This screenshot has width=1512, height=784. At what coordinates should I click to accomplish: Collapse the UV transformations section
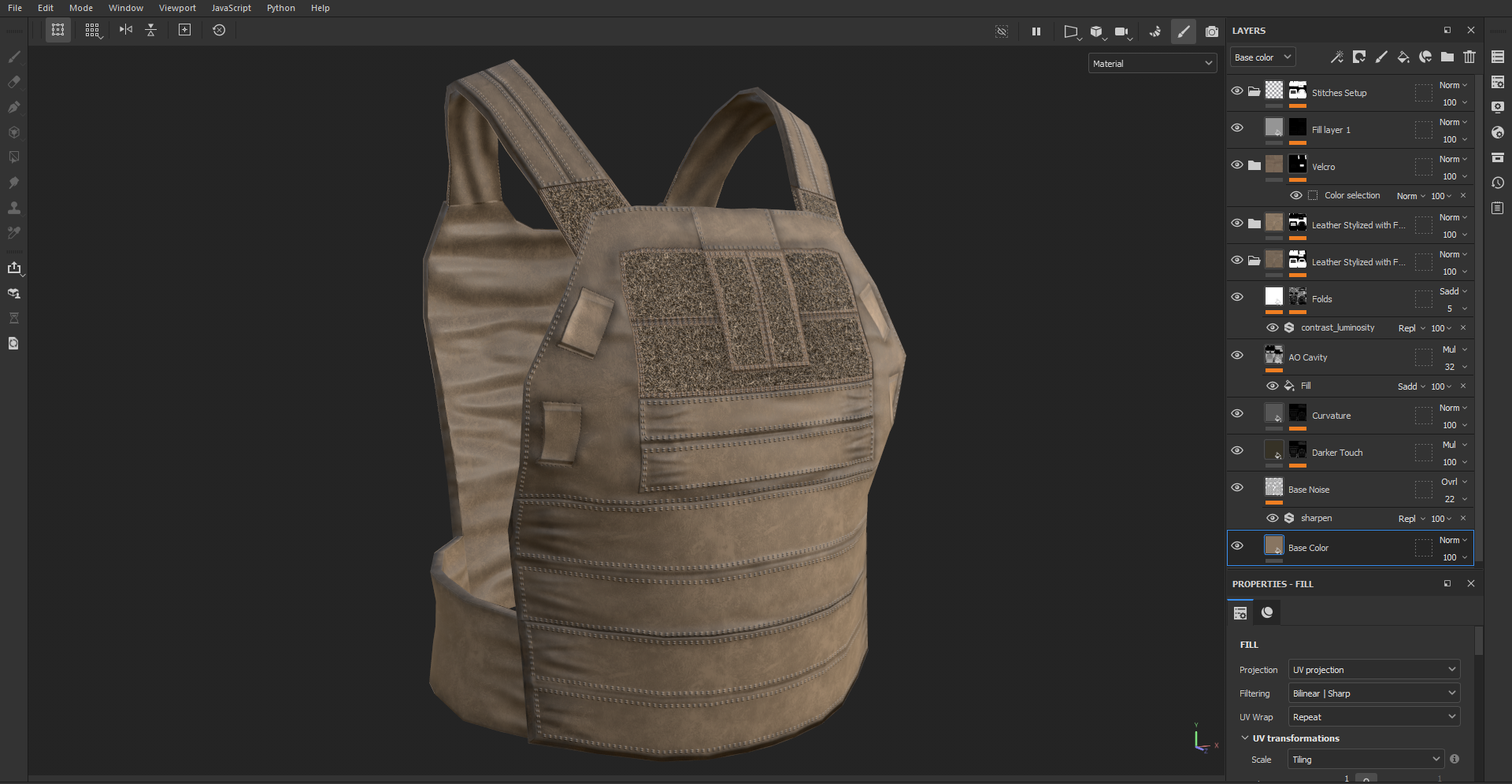pos(1245,738)
